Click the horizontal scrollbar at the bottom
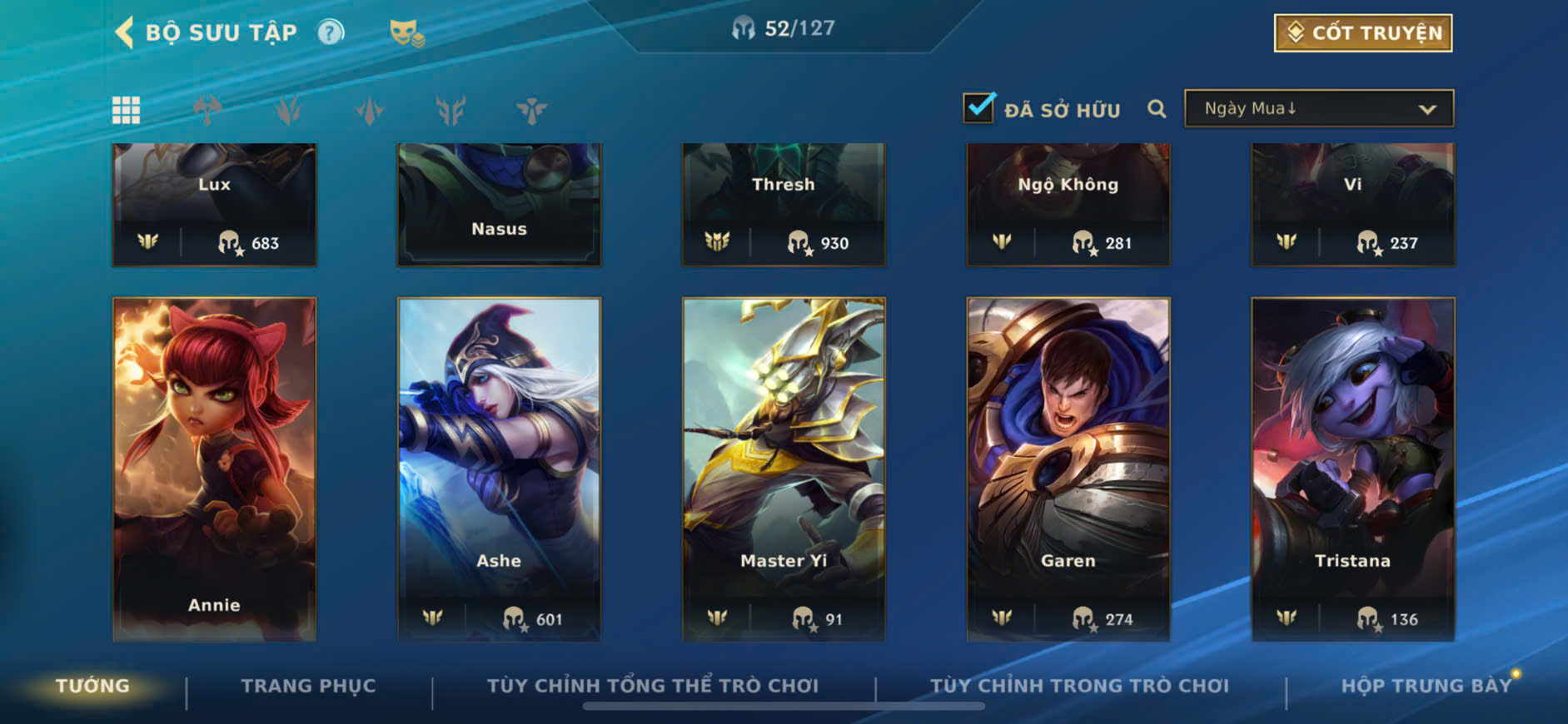 (x=784, y=707)
